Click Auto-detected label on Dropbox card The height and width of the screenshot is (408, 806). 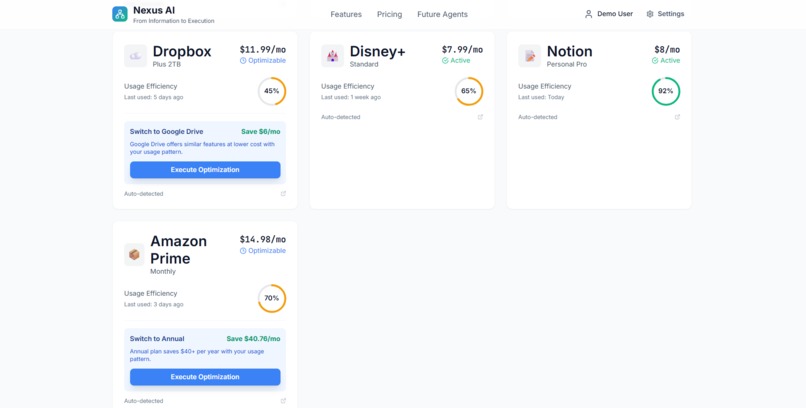point(143,194)
